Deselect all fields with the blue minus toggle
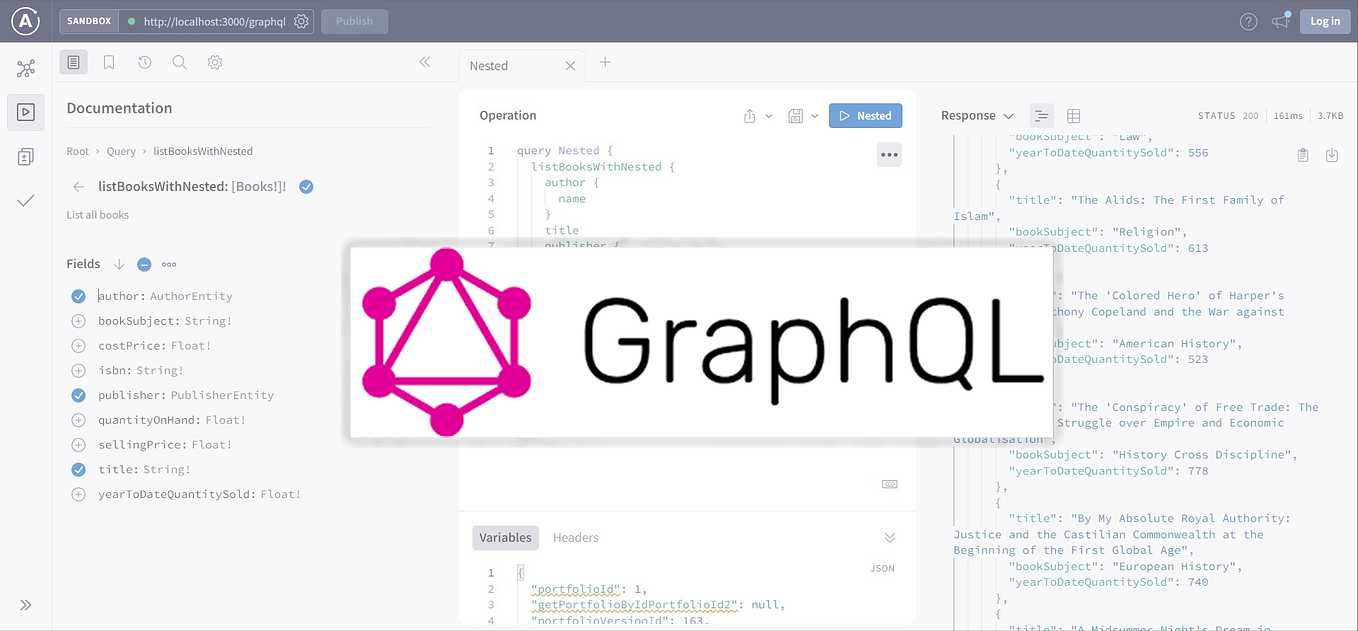1358x631 pixels. [143, 264]
